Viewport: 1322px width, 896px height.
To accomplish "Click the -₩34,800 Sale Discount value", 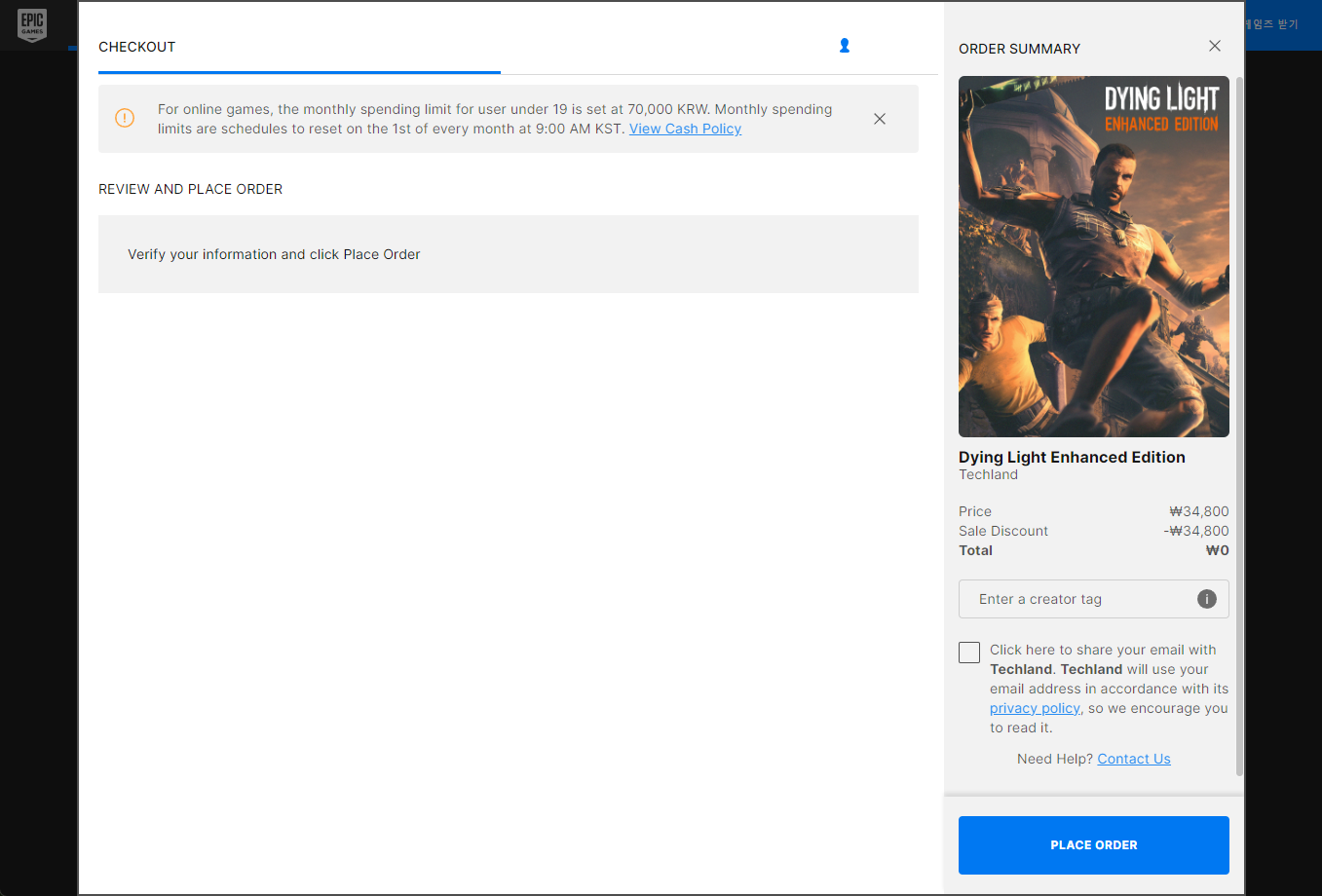I will (x=1196, y=531).
